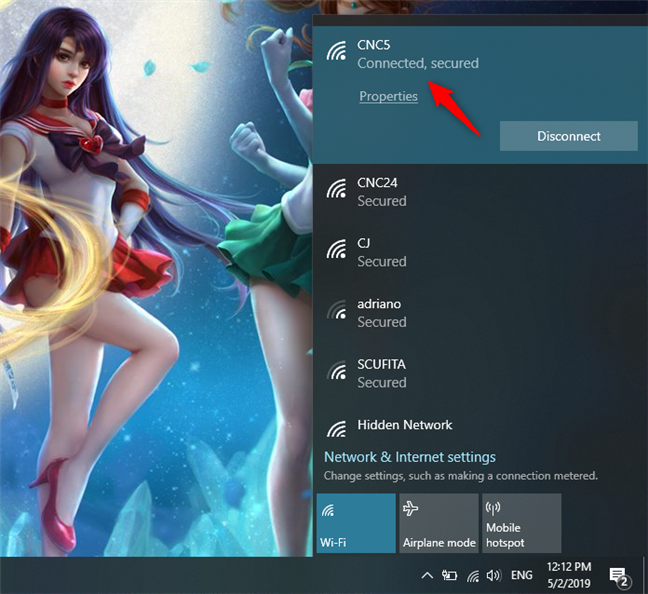Click the CNC5 Wi-Fi signal icon
The height and width of the screenshot is (594, 648).
coord(336,51)
